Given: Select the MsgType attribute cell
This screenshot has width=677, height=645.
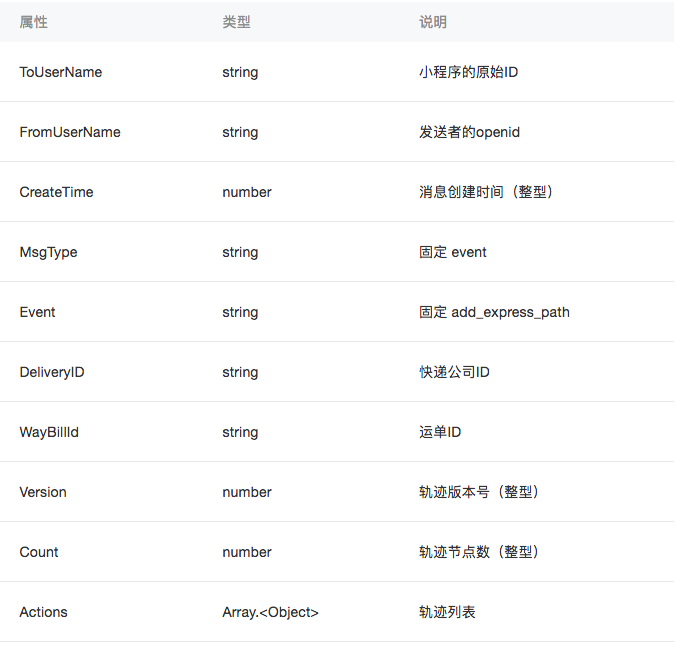Looking at the screenshot, I should click(x=48, y=252).
